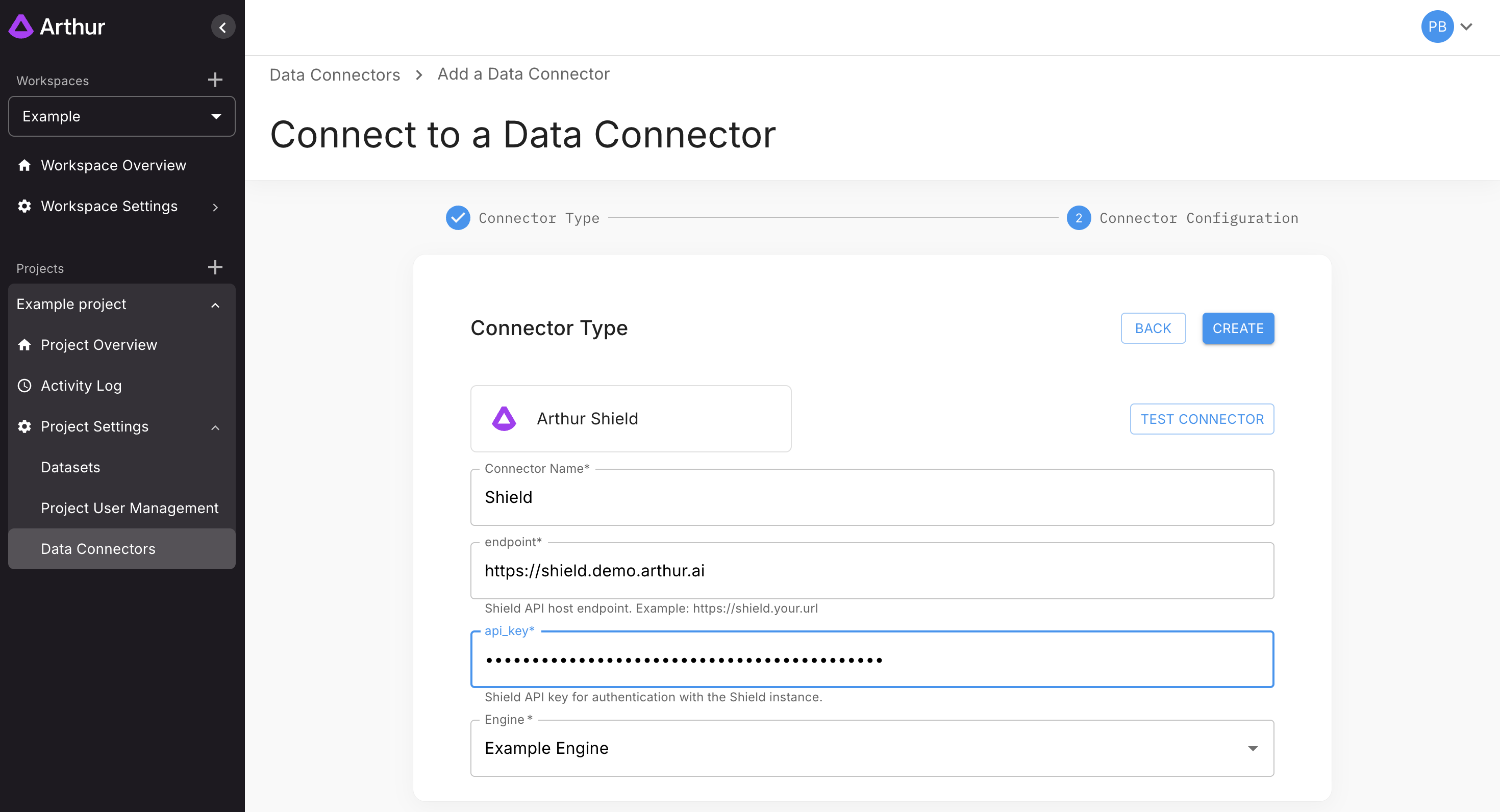Click the Activity Log clock icon
The image size is (1500, 812).
(24, 385)
